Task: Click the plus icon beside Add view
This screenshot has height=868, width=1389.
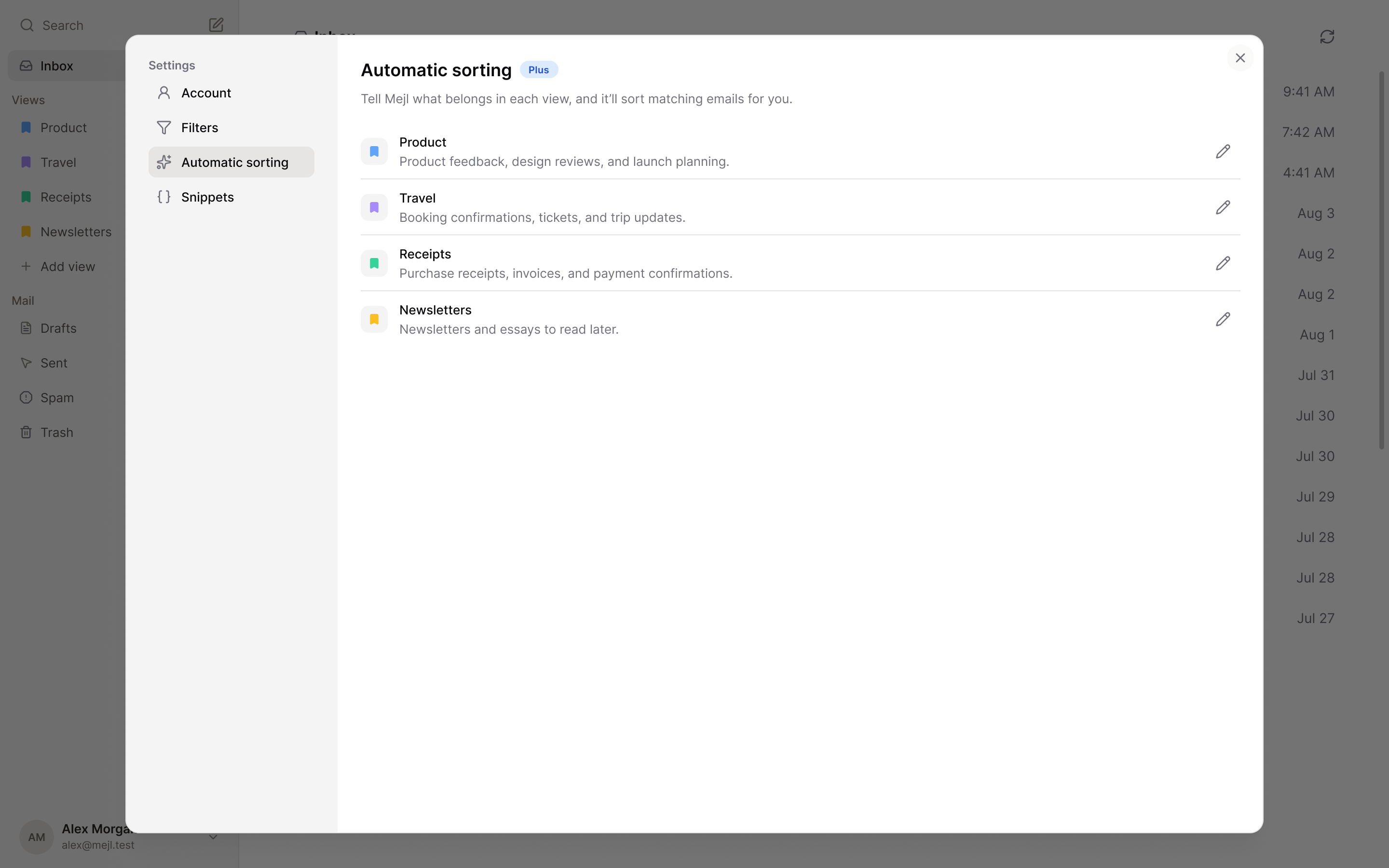Action: point(26,266)
